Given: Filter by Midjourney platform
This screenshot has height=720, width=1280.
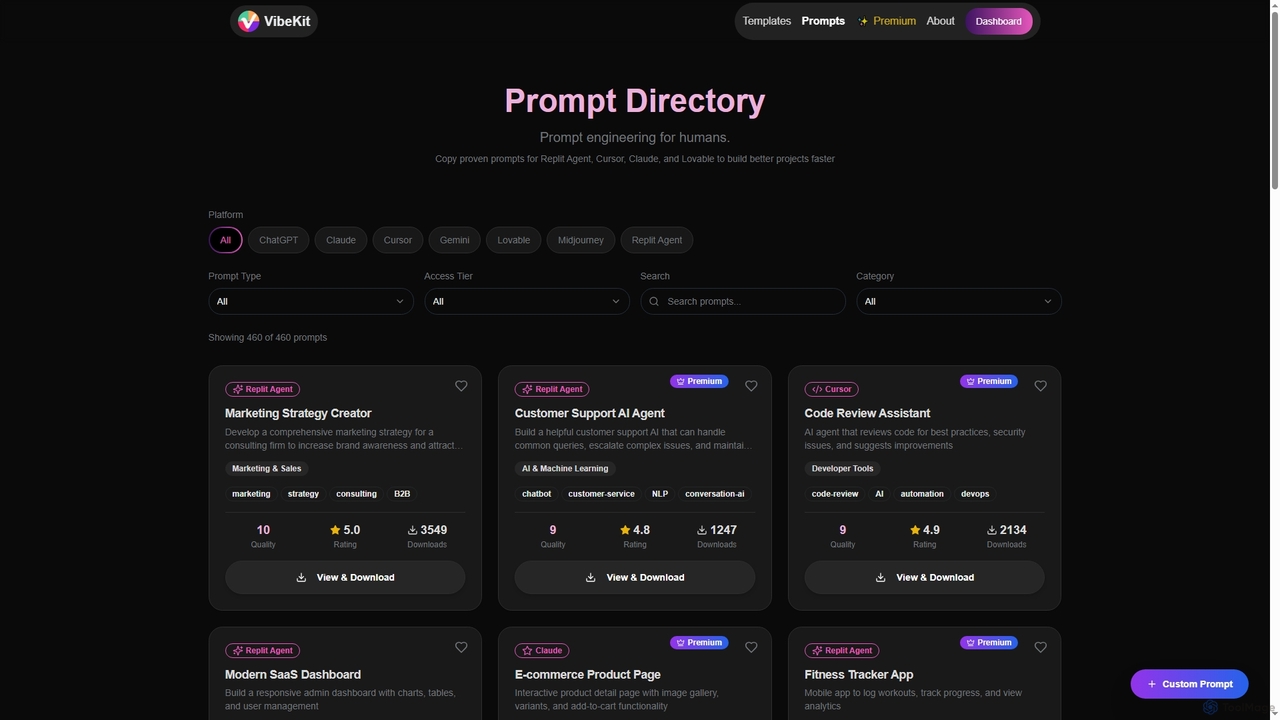Looking at the screenshot, I should coord(581,240).
